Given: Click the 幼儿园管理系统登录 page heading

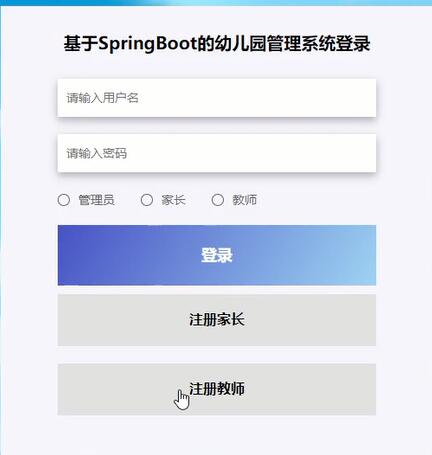Looking at the screenshot, I should (x=217, y=44).
